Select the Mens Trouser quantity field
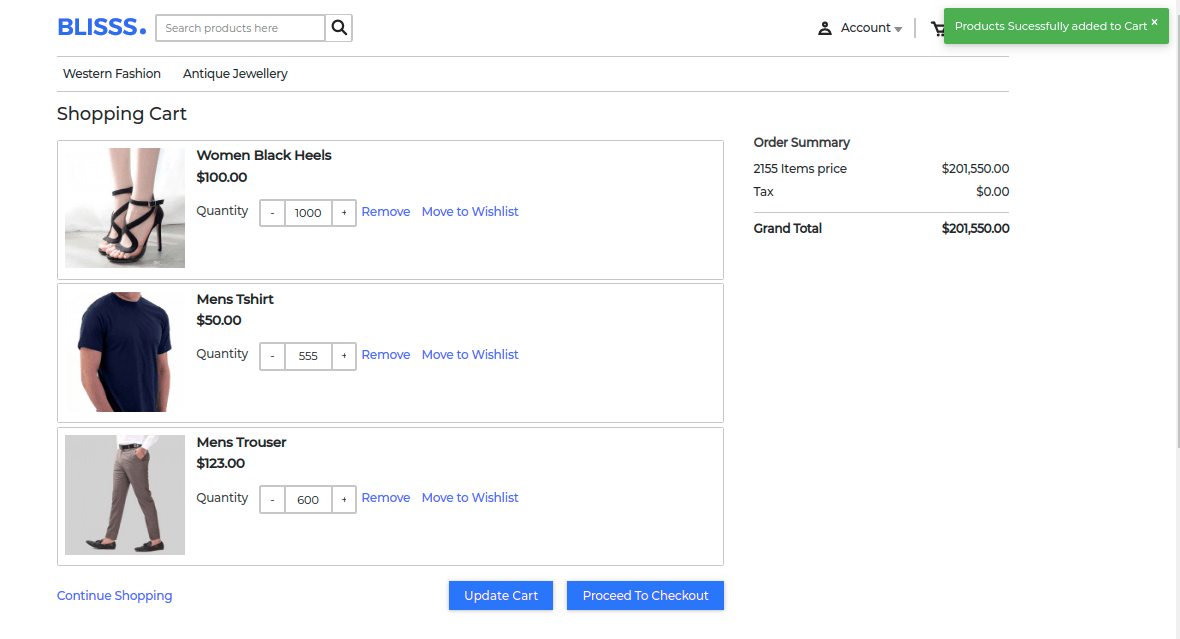The height and width of the screenshot is (639, 1180). 307,499
